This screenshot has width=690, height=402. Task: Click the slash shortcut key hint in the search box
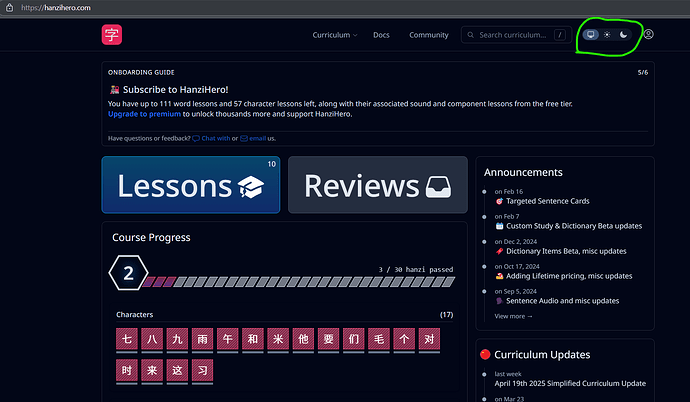560,35
